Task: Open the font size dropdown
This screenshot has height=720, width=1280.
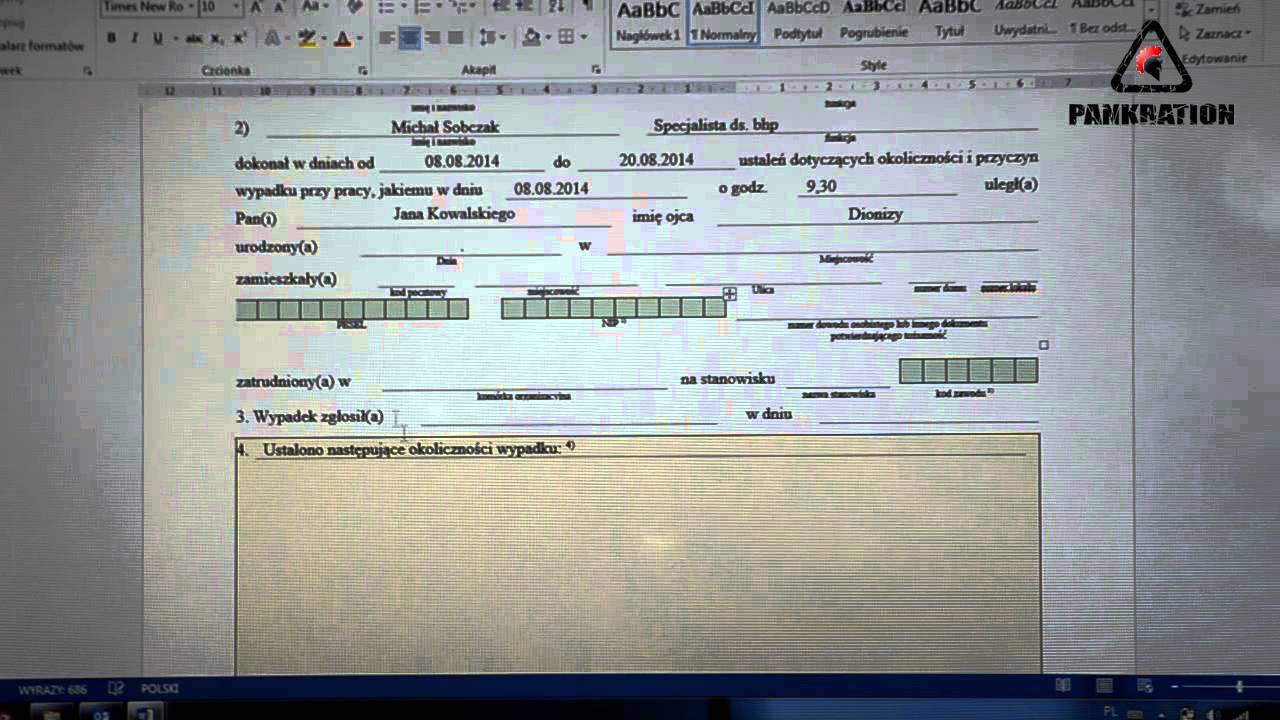Action: [x=236, y=8]
